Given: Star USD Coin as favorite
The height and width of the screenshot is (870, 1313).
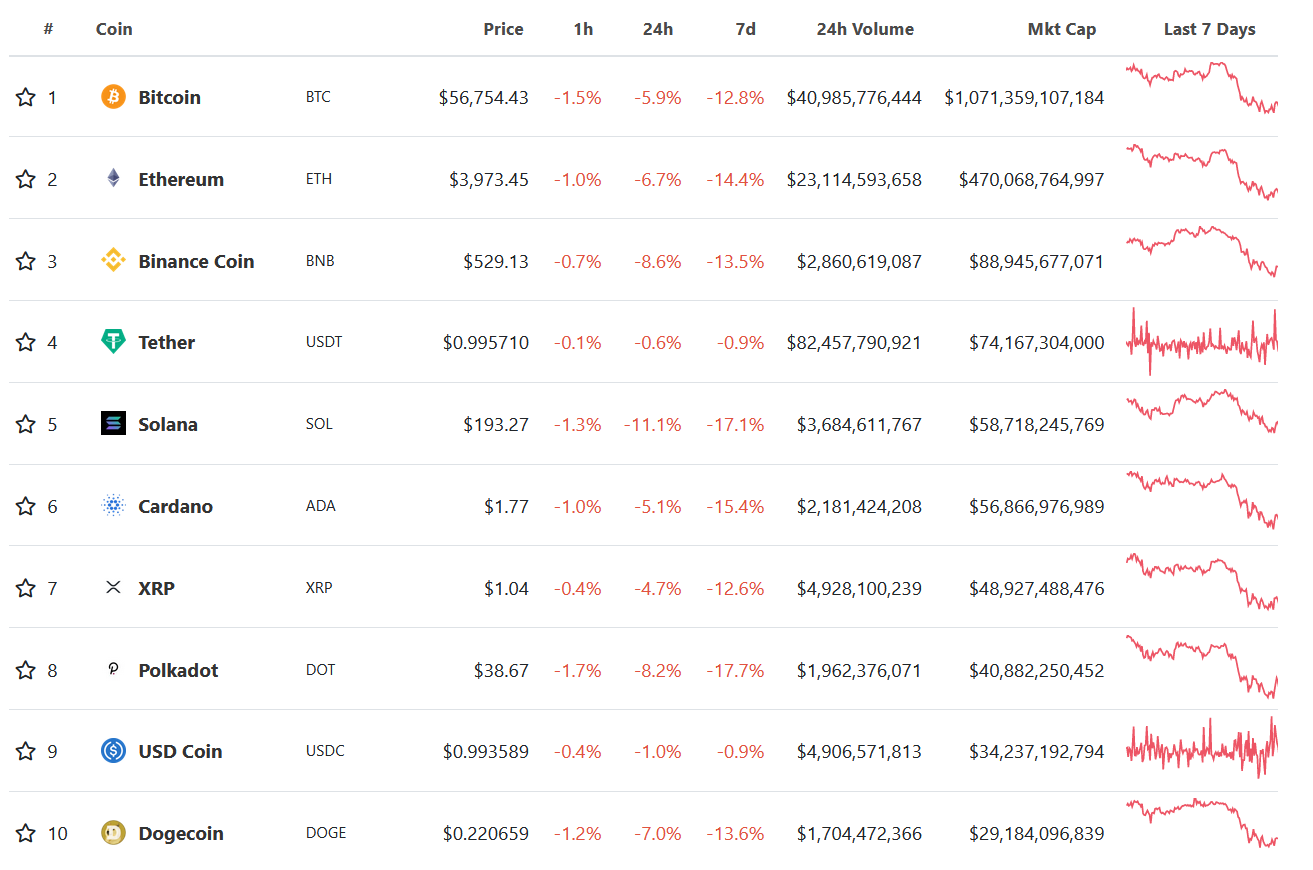Looking at the screenshot, I should (x=26, y=751).
